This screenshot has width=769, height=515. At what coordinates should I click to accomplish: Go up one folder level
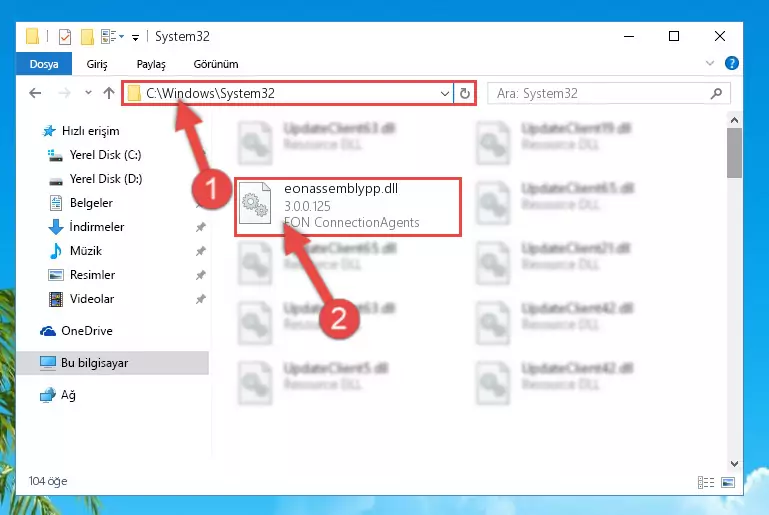click(109, 93)
